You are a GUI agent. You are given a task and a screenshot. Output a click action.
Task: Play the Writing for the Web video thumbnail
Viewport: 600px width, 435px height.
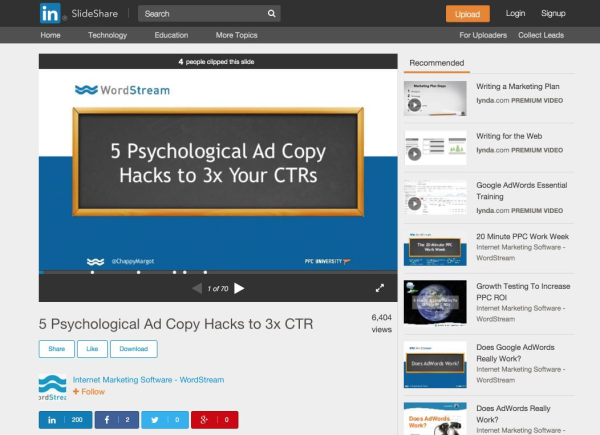tap(435, 148)
